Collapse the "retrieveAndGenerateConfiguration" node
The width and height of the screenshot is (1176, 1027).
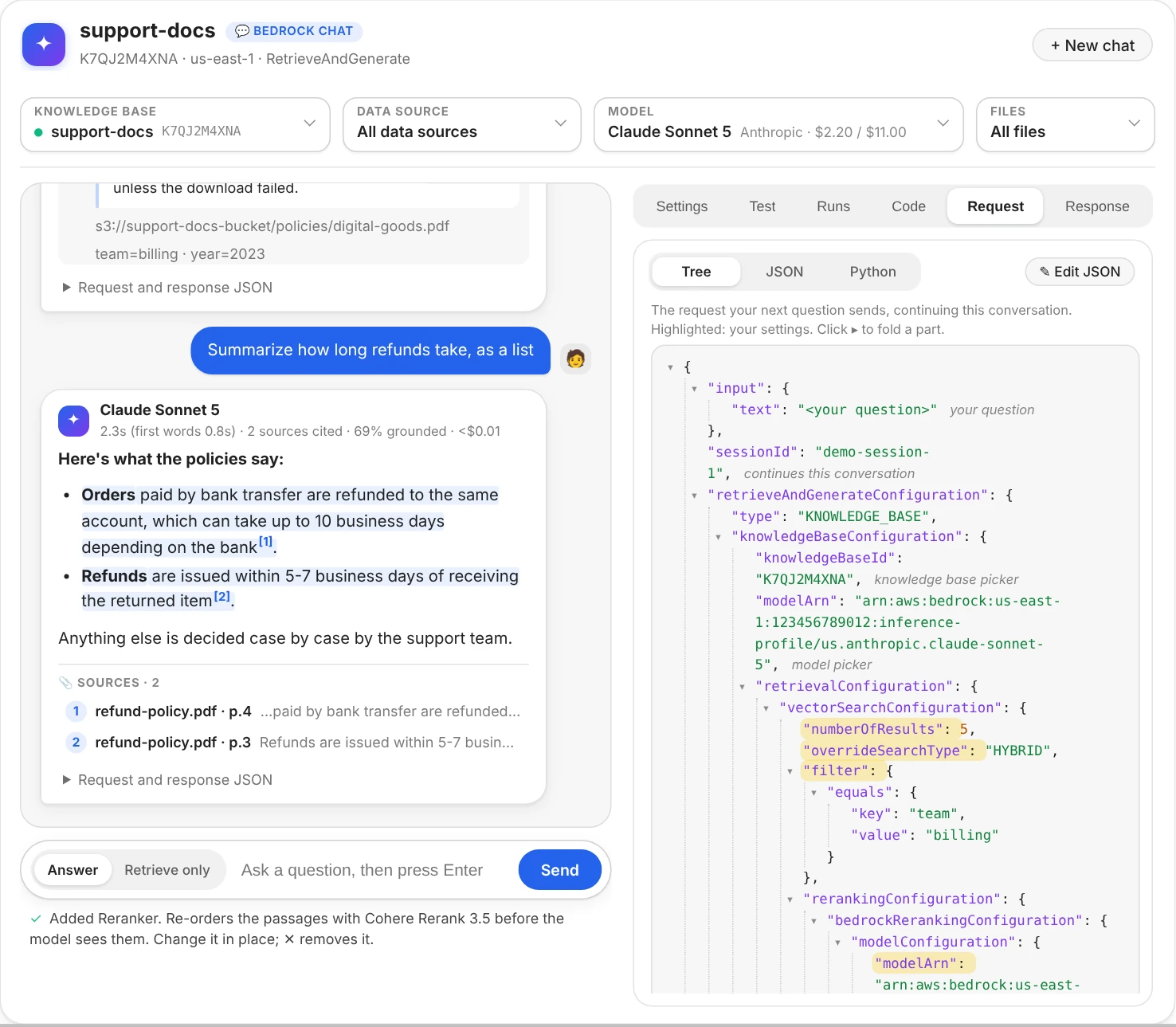point(694,496)
